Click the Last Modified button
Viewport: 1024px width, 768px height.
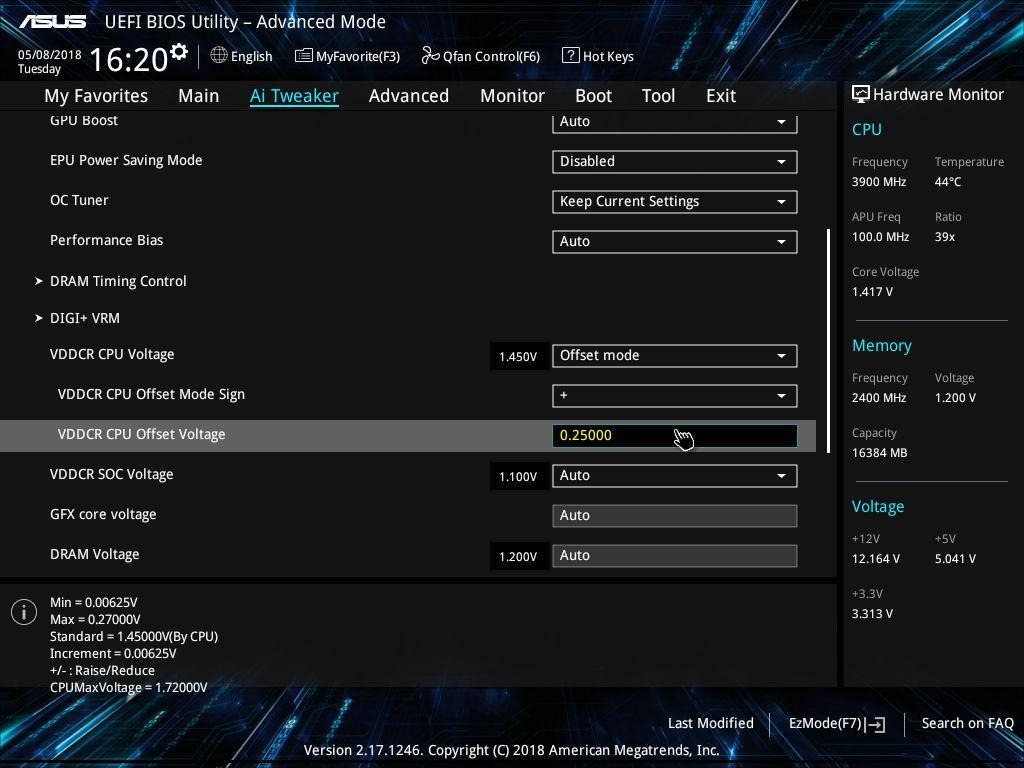click(710, 722)
